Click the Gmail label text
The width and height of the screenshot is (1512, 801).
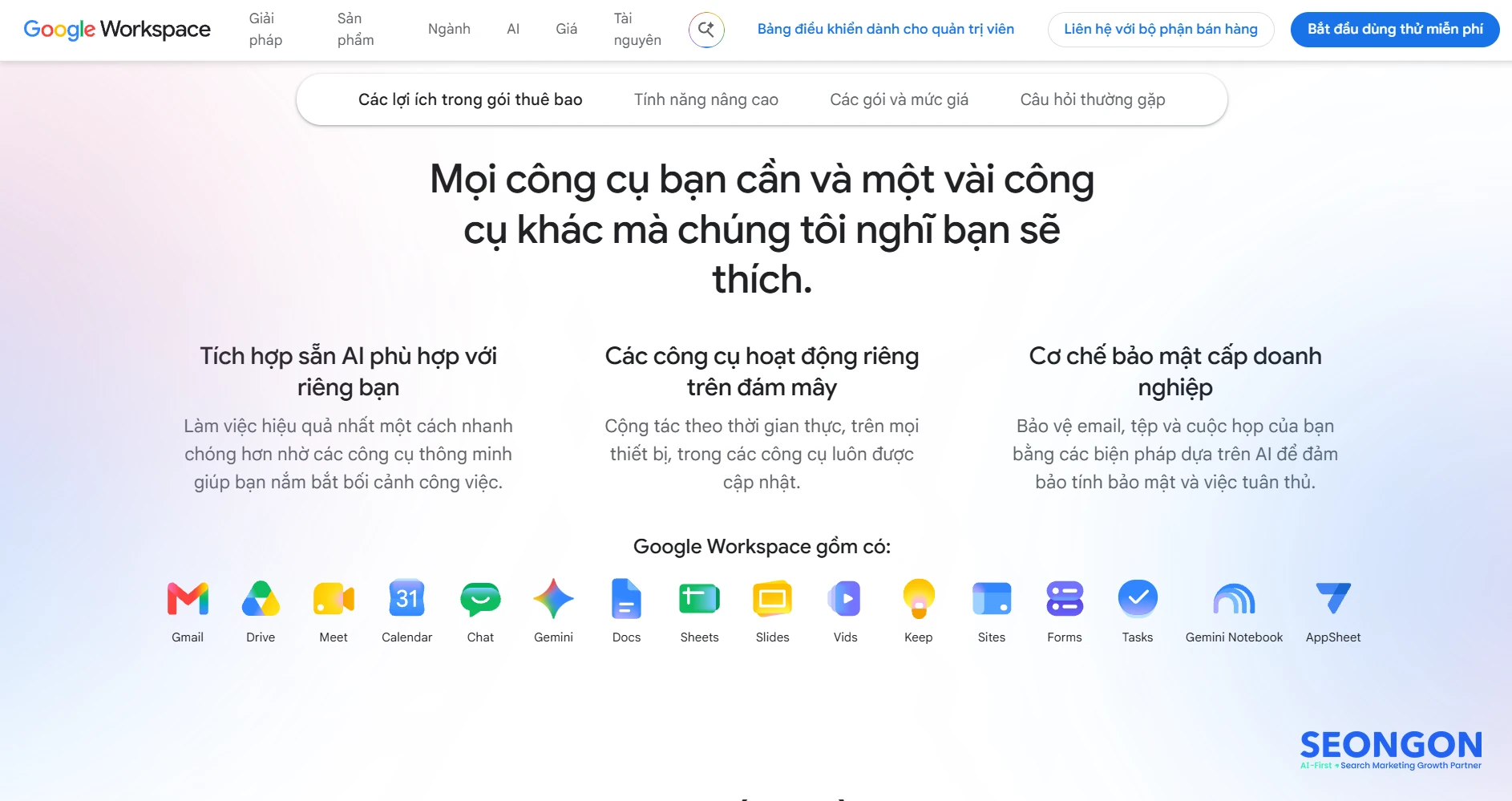(x=188, y=637)
